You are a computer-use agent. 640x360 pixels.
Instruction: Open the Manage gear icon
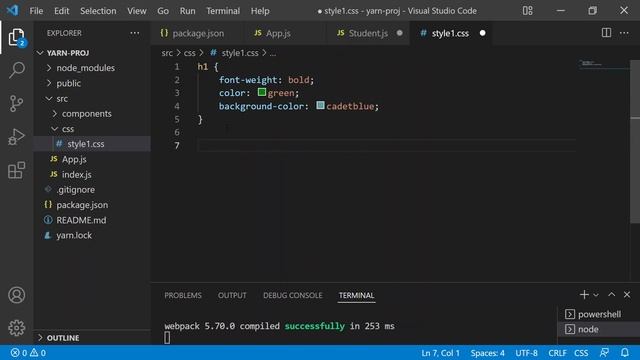click(16, 328)
